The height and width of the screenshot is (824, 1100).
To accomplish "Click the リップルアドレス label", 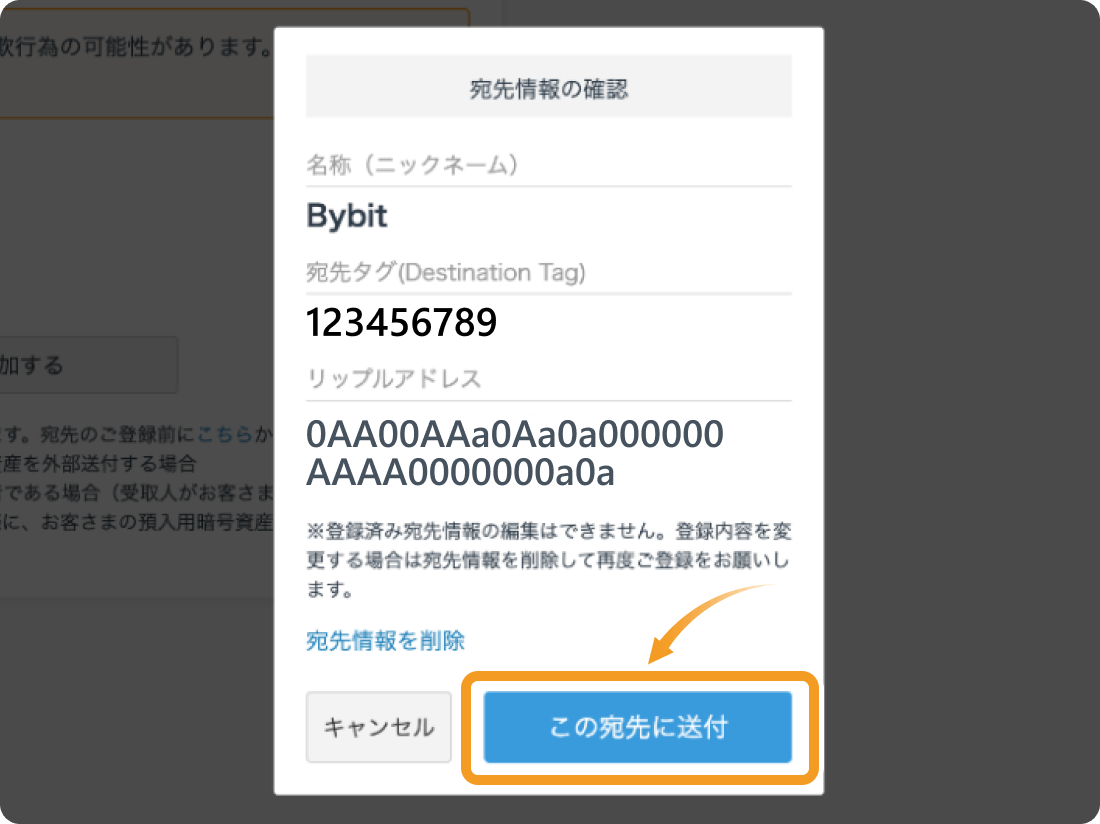I will [x=394, y=379].
